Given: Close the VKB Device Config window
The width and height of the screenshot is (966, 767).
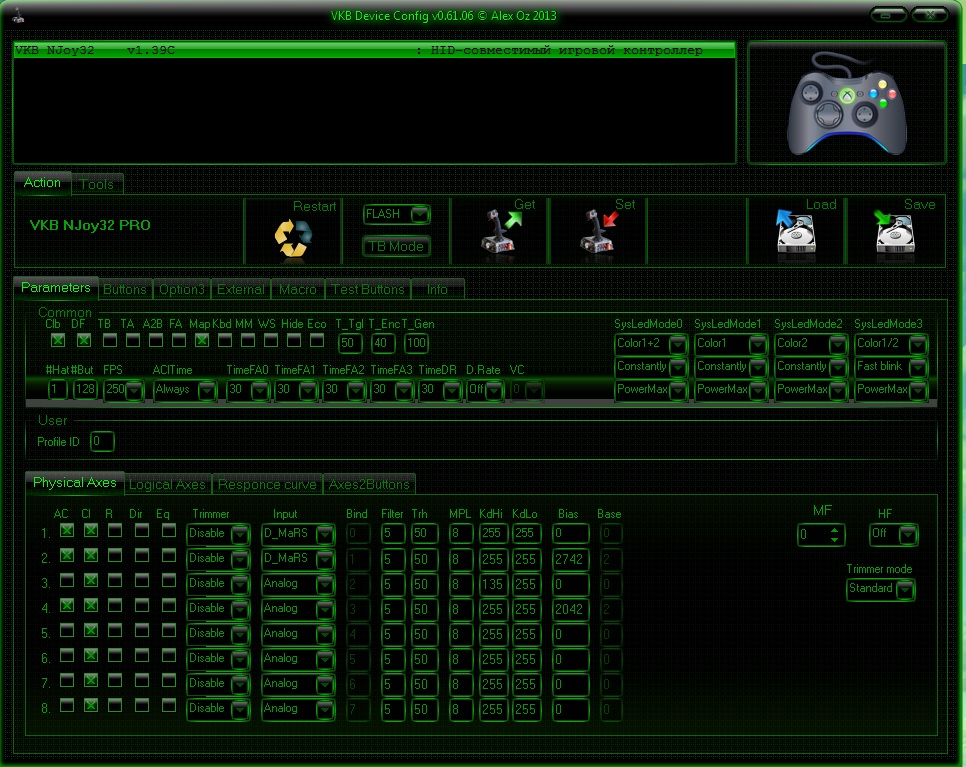Looking at the screenshot, I should [930, 15].
